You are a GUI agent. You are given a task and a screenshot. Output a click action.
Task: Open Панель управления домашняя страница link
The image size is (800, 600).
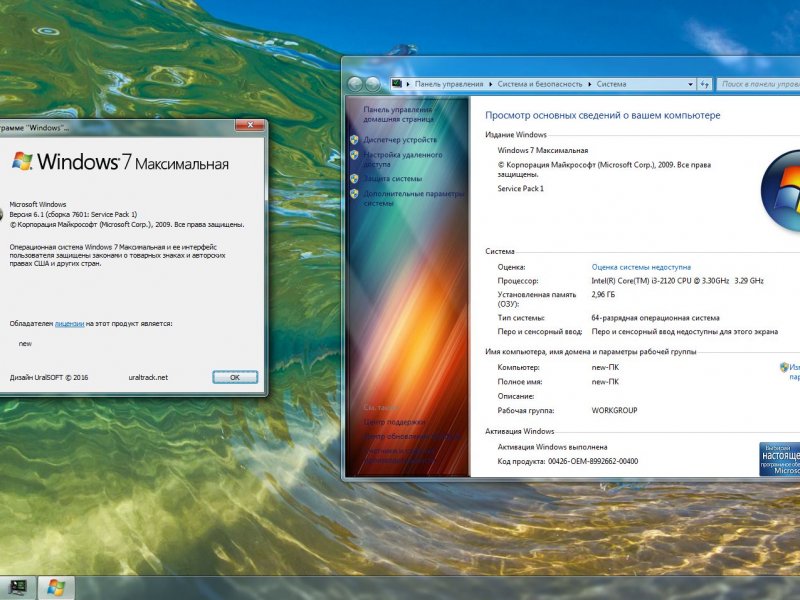(398, 114)
